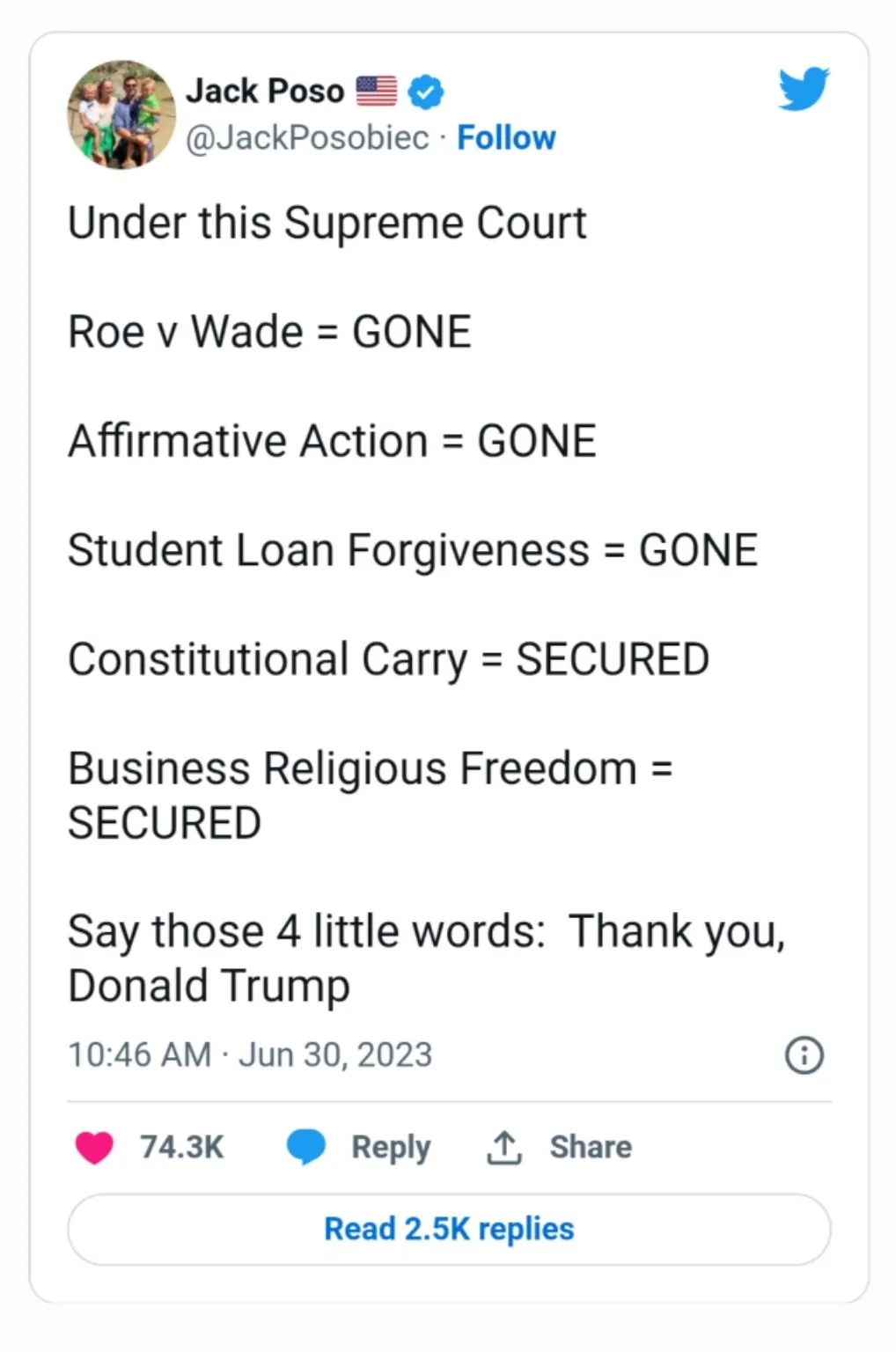Click the "Roe v Wade = GONE" line

(269, 332)
